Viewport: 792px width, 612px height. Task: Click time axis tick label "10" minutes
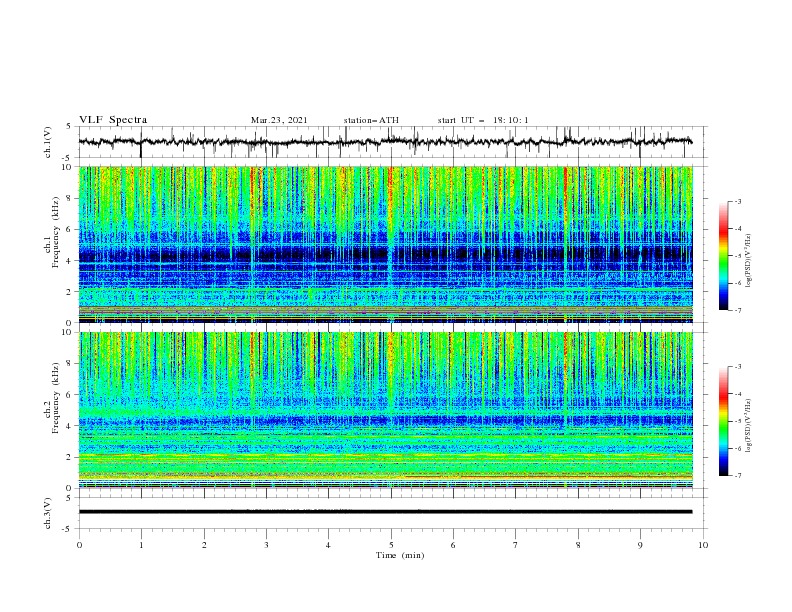(703, 545)
